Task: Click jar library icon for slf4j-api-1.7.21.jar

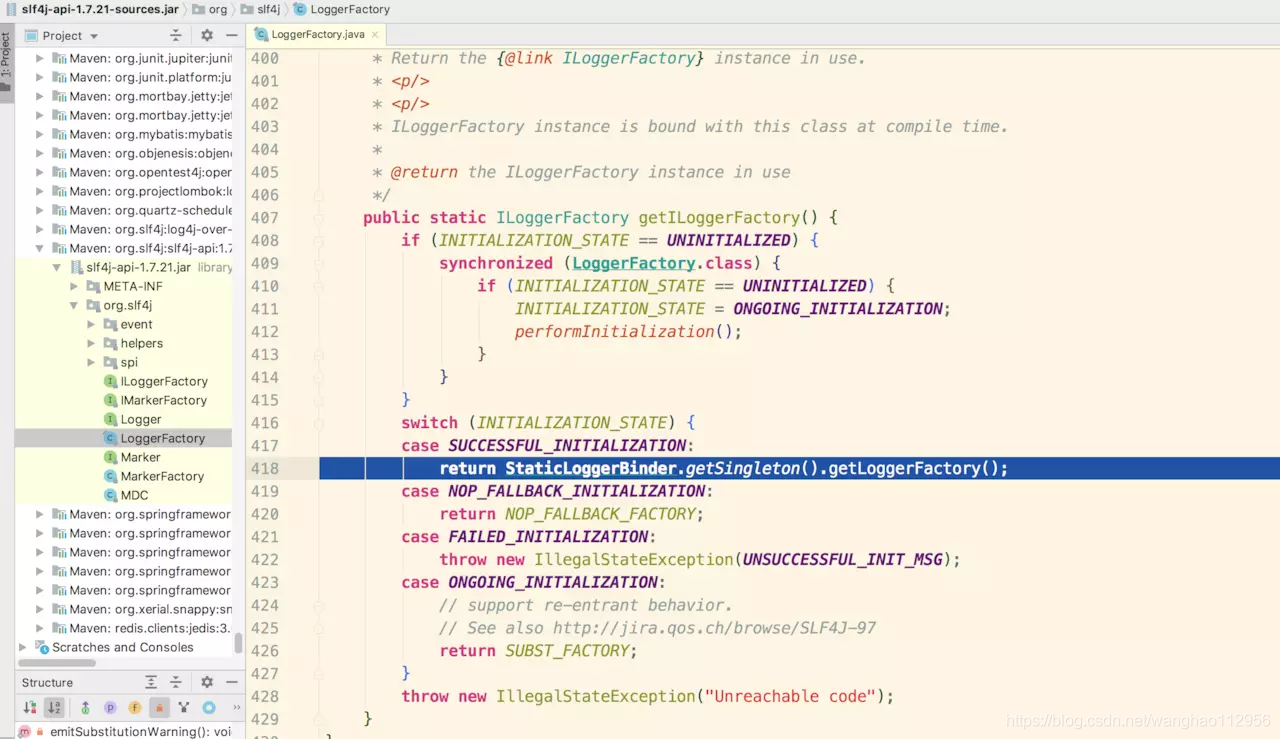Action: coord(76,267)
